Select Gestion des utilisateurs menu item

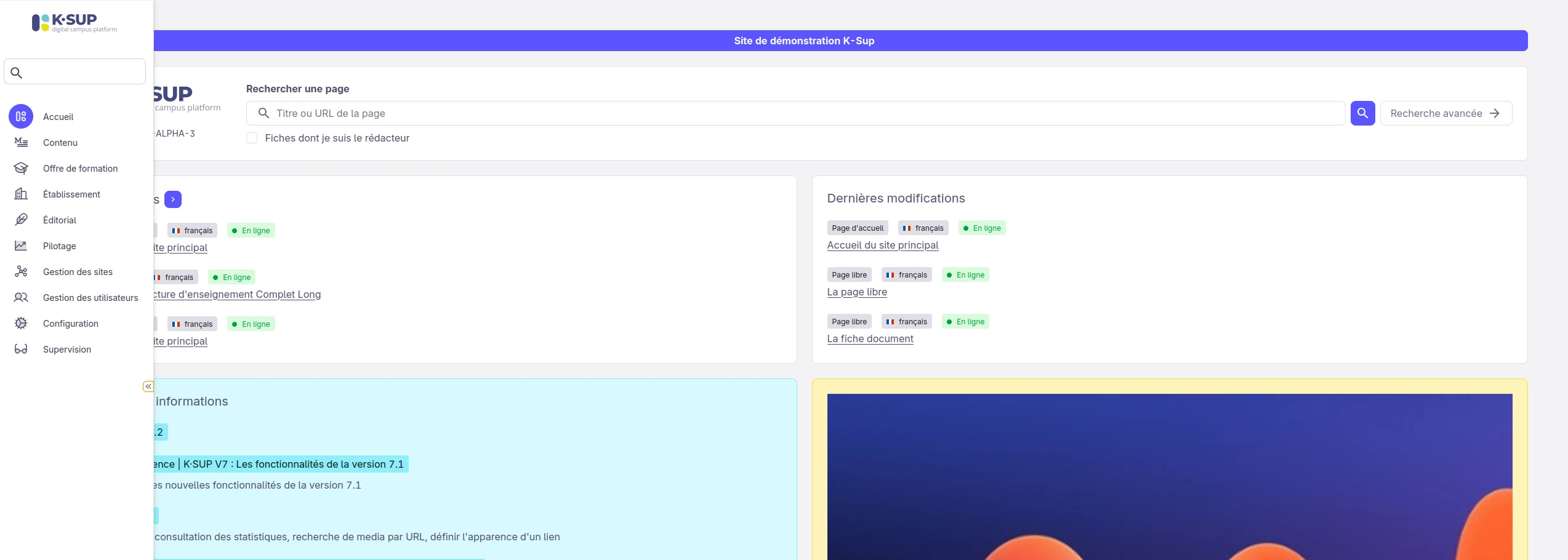click(90, 298)
